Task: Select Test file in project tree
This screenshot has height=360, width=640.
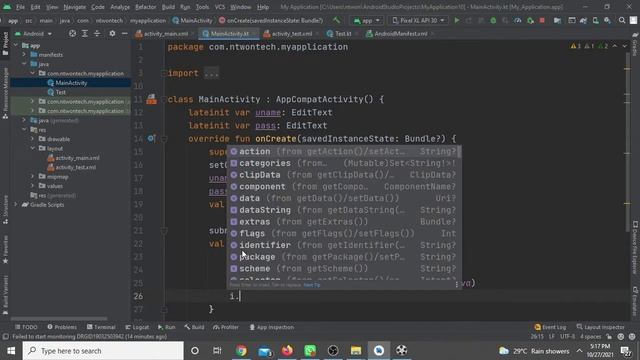Action: click(x=60, y=92)
